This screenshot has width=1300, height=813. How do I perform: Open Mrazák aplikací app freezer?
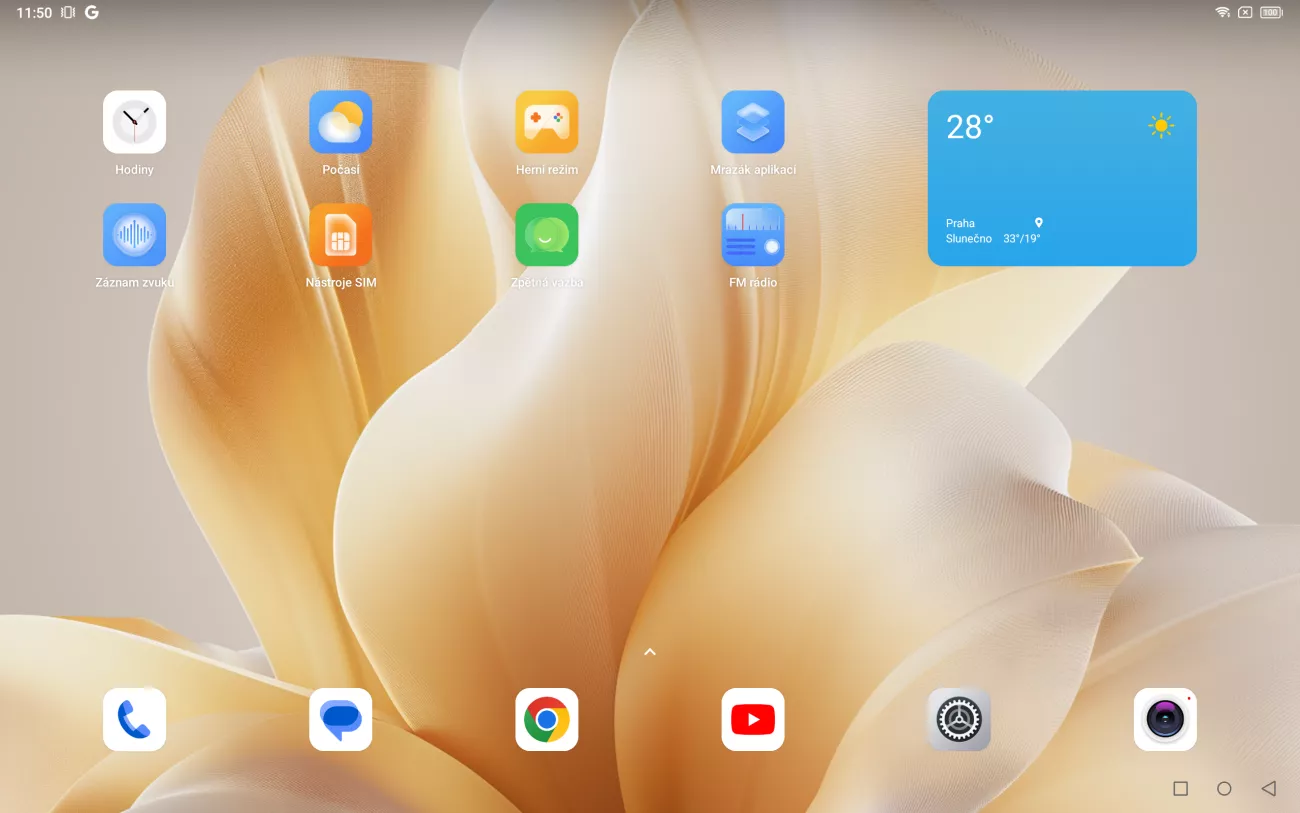point(752,122)
